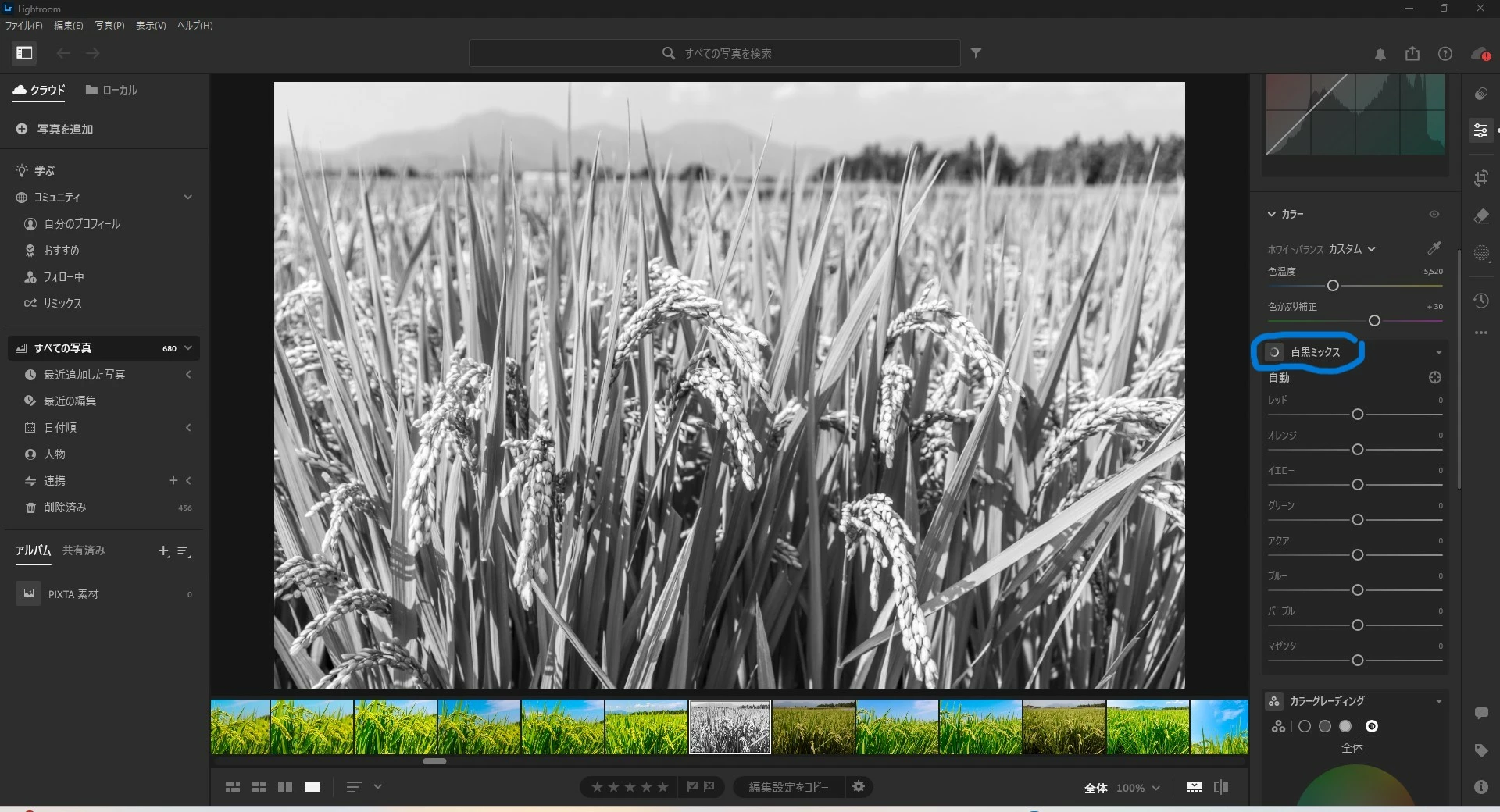The image size is (1500, 812).
Task: Open the sort order dropdown in toolbar
Action: (377, 786)
